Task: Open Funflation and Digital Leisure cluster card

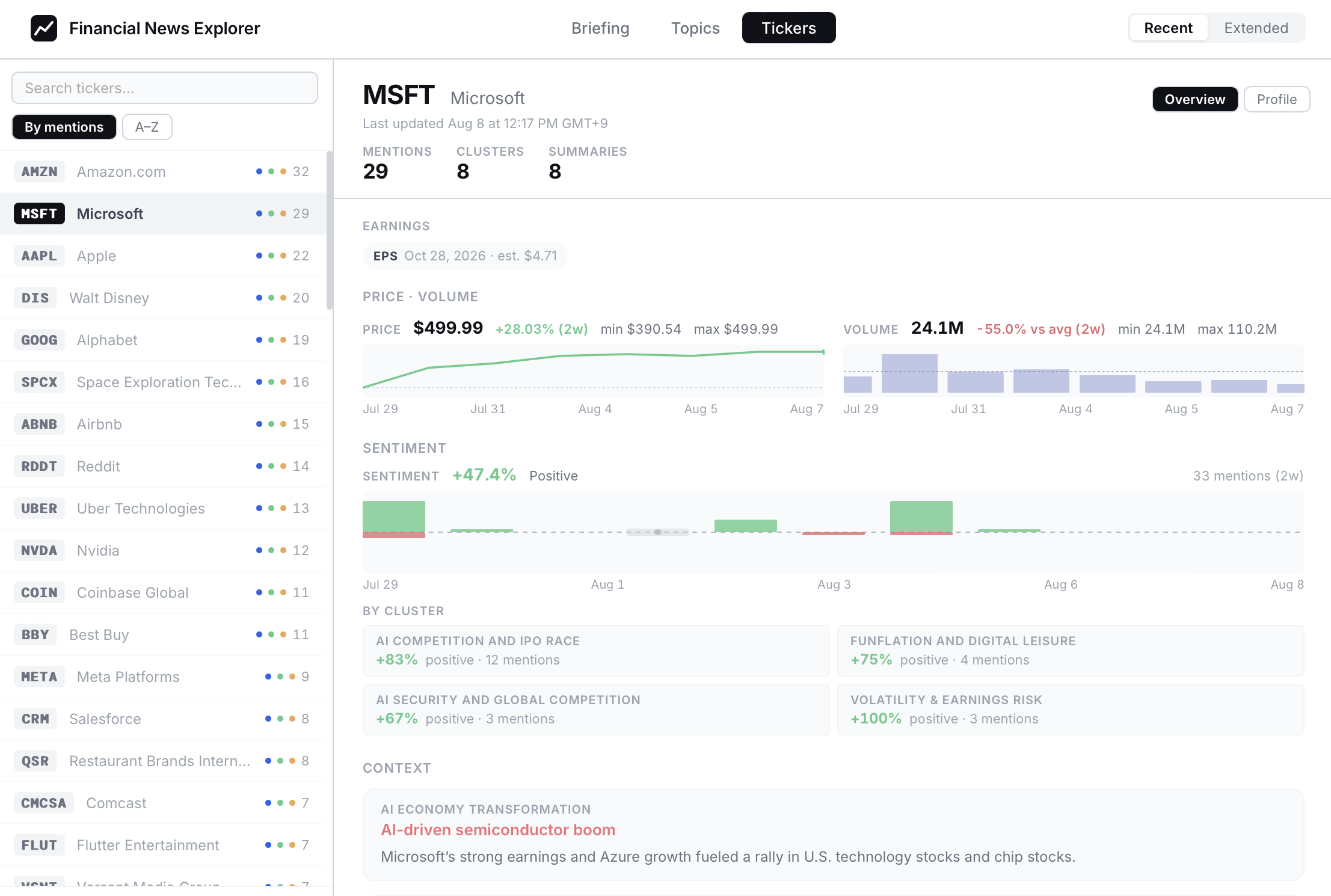Action: 1071,651
